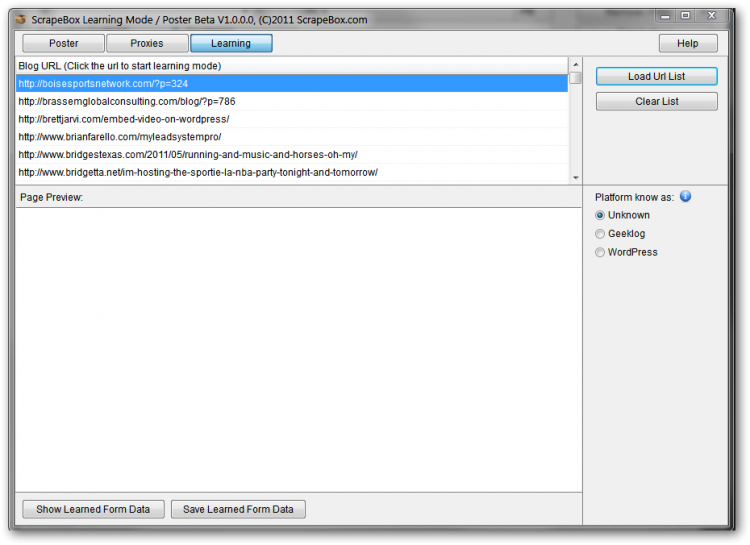Screen dimensions: 750x545
Task: Select the WordPress platform radio button
Action: point(600,252)
